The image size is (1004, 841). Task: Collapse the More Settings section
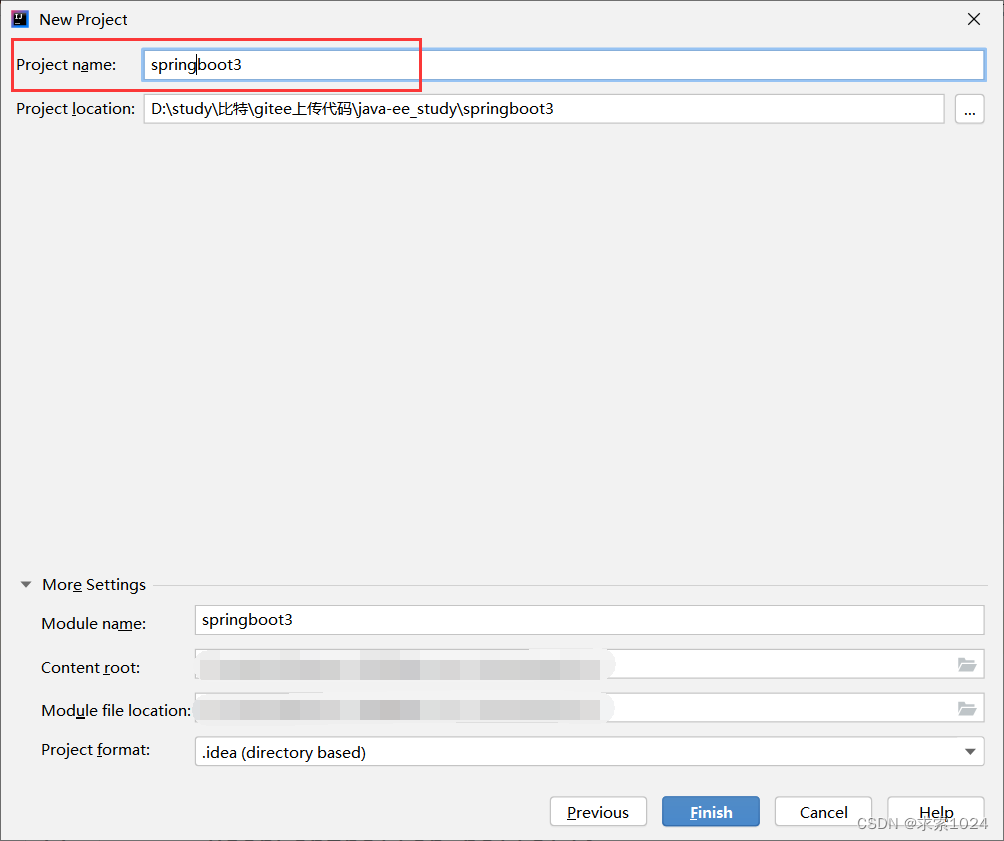pyautogui.click(x=26, y=584)
